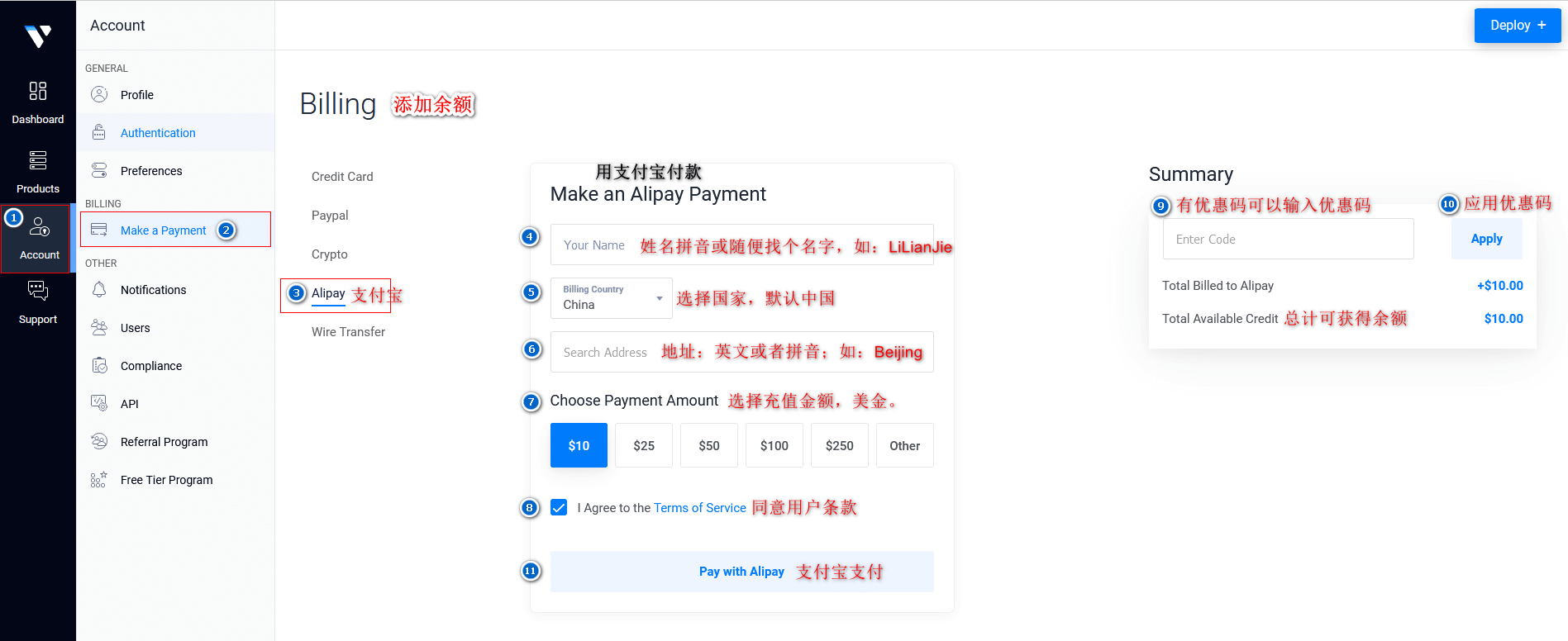Click the Users group icon

tap(99, 327)
